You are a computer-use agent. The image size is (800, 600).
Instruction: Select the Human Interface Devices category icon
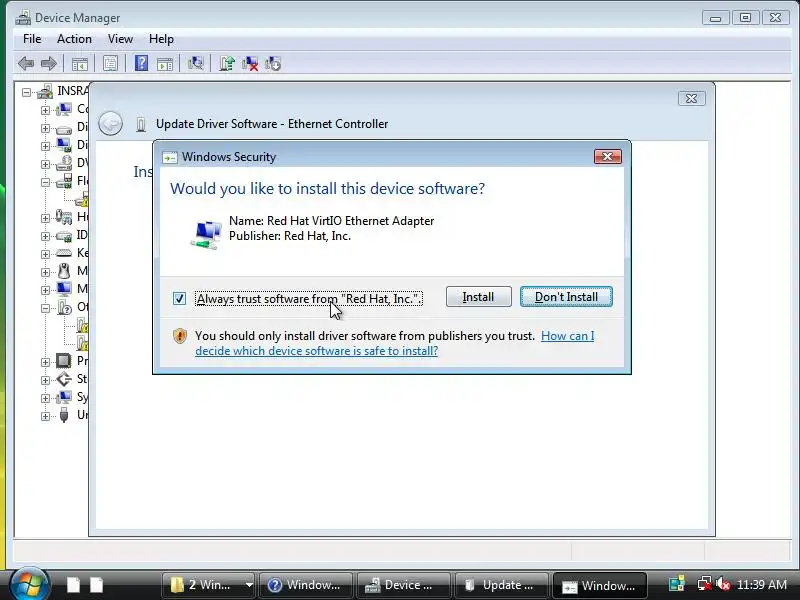(x=64, y=217)
